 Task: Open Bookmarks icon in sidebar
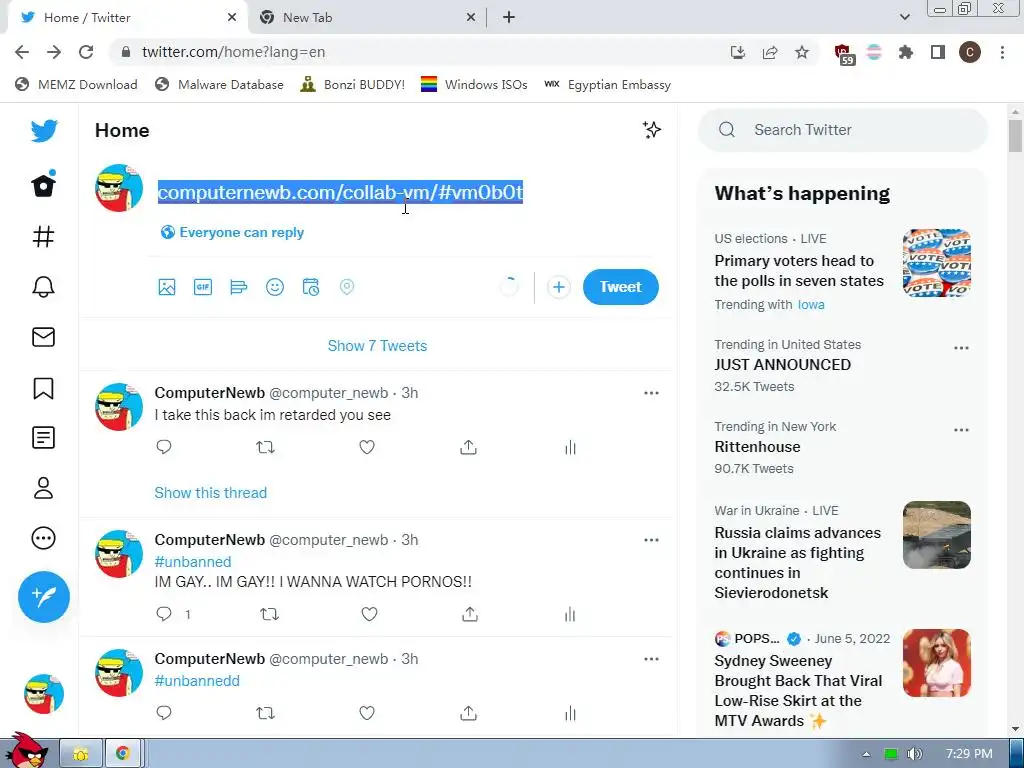(x=44, y=388)
